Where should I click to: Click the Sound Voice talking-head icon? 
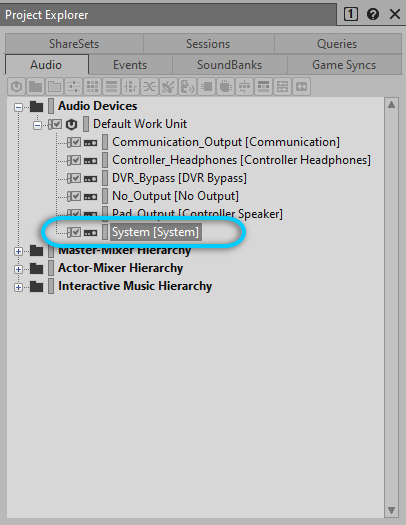point(187,87)
